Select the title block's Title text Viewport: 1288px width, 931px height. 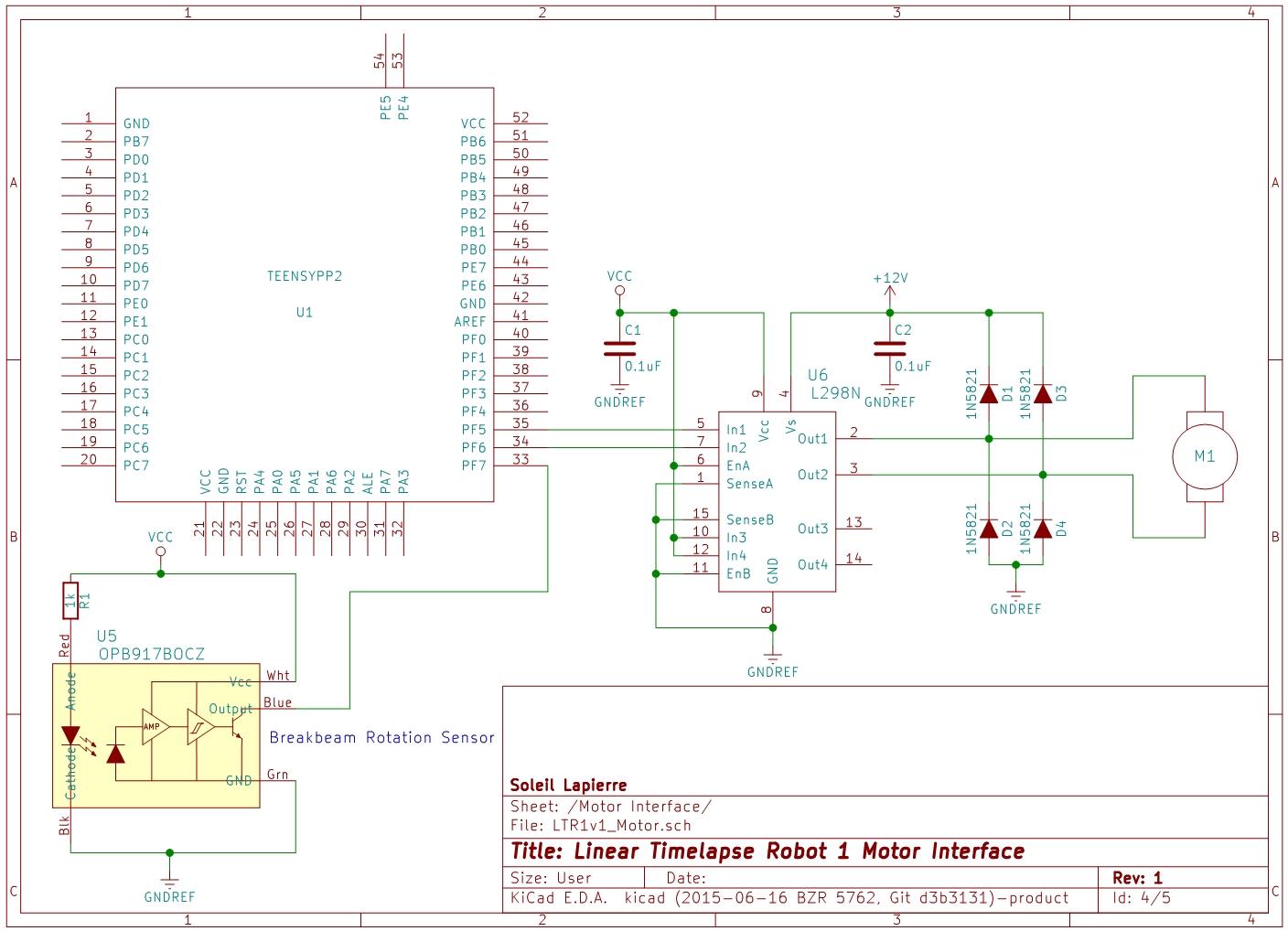coord(767,851)
